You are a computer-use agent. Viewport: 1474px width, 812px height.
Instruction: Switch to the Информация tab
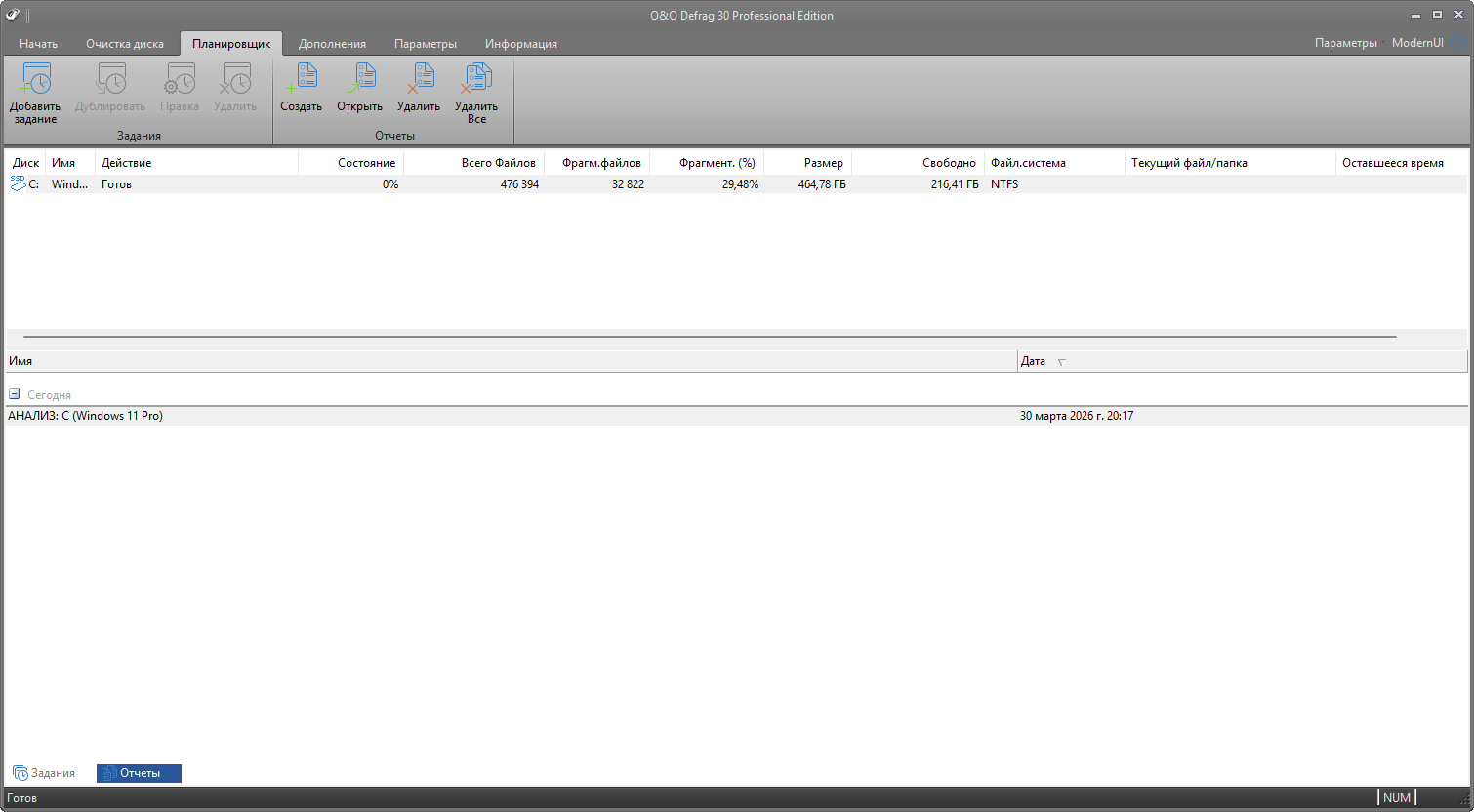click(x=520, y=44)
